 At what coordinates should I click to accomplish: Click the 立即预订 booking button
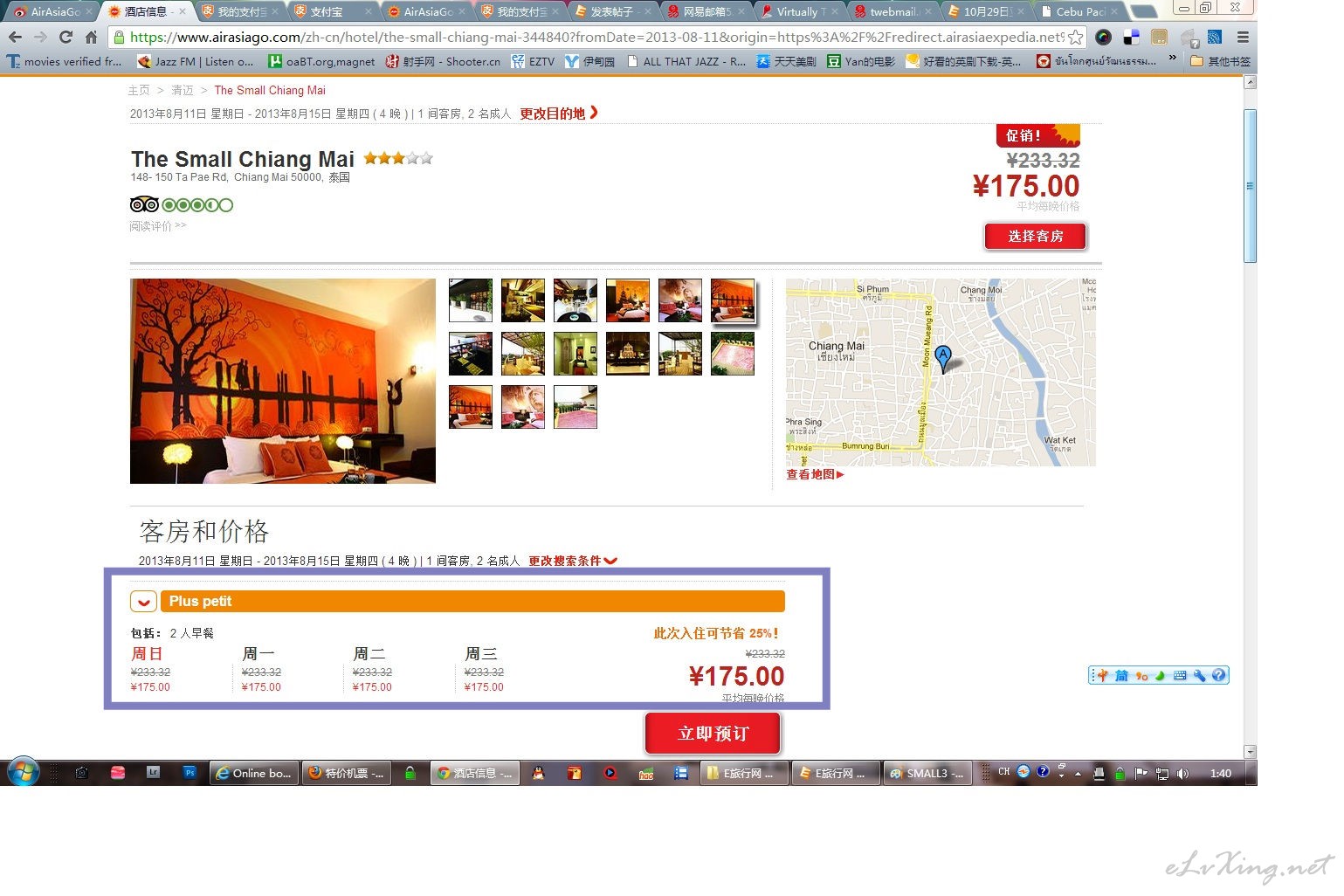click(713, 733)
